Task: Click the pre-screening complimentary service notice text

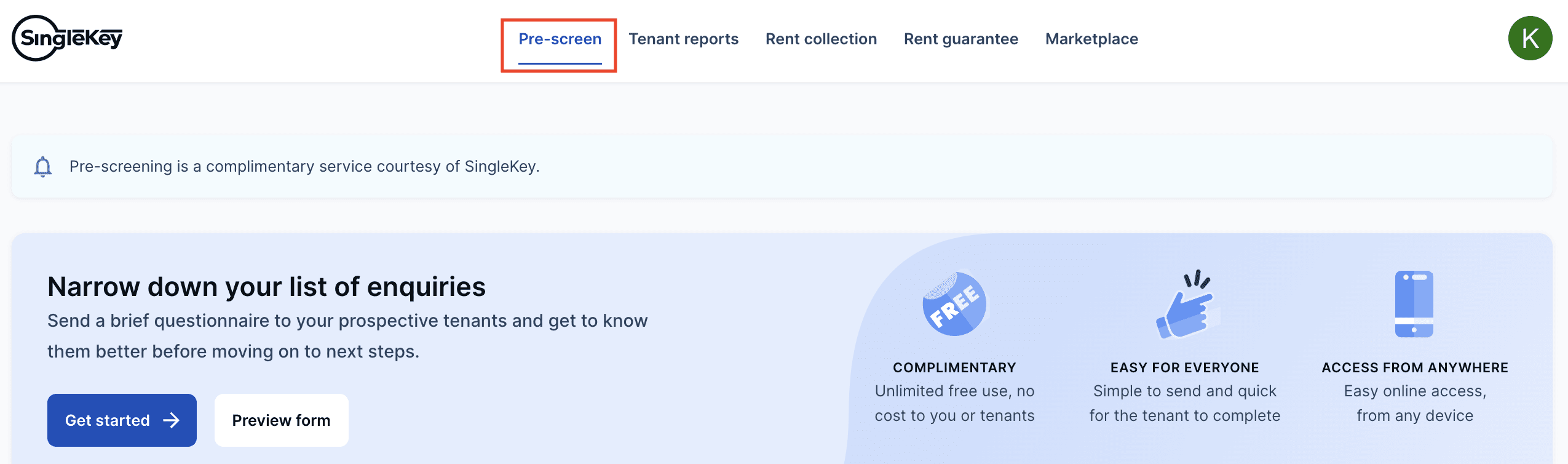Action: 304,167
